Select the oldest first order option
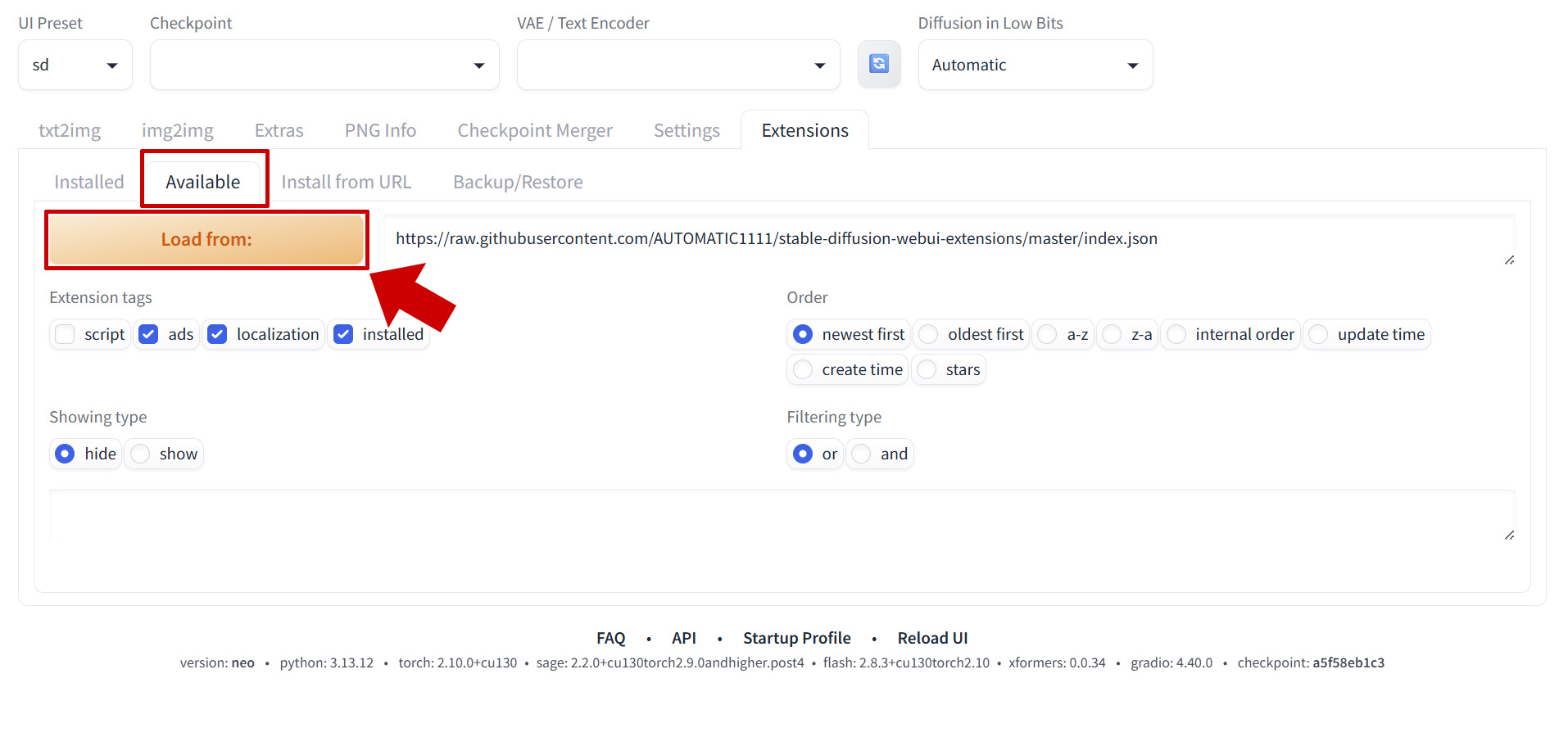1568x737 pixels. (x=928, y=334)
